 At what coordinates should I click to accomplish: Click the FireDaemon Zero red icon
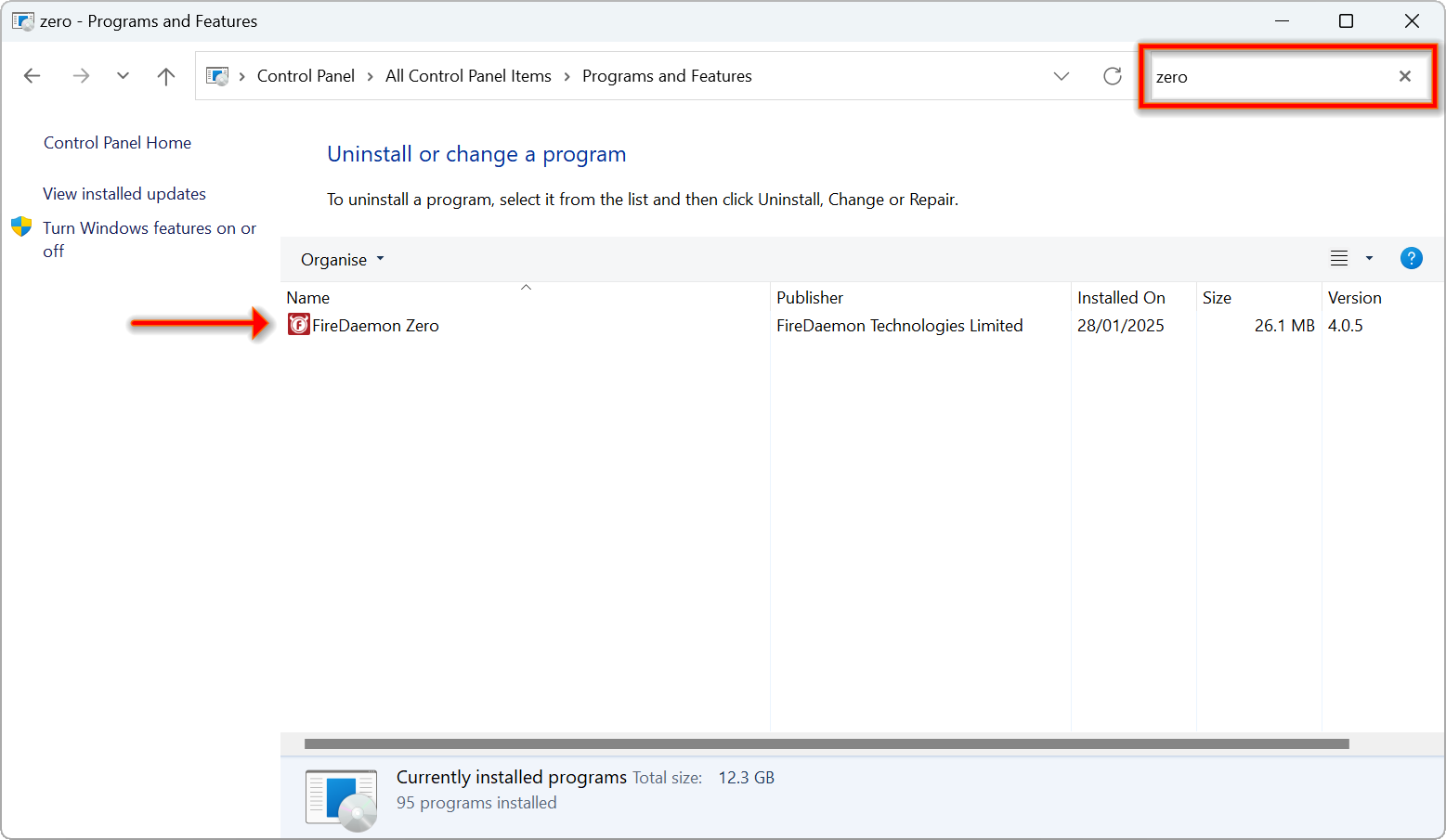(298, 325)
